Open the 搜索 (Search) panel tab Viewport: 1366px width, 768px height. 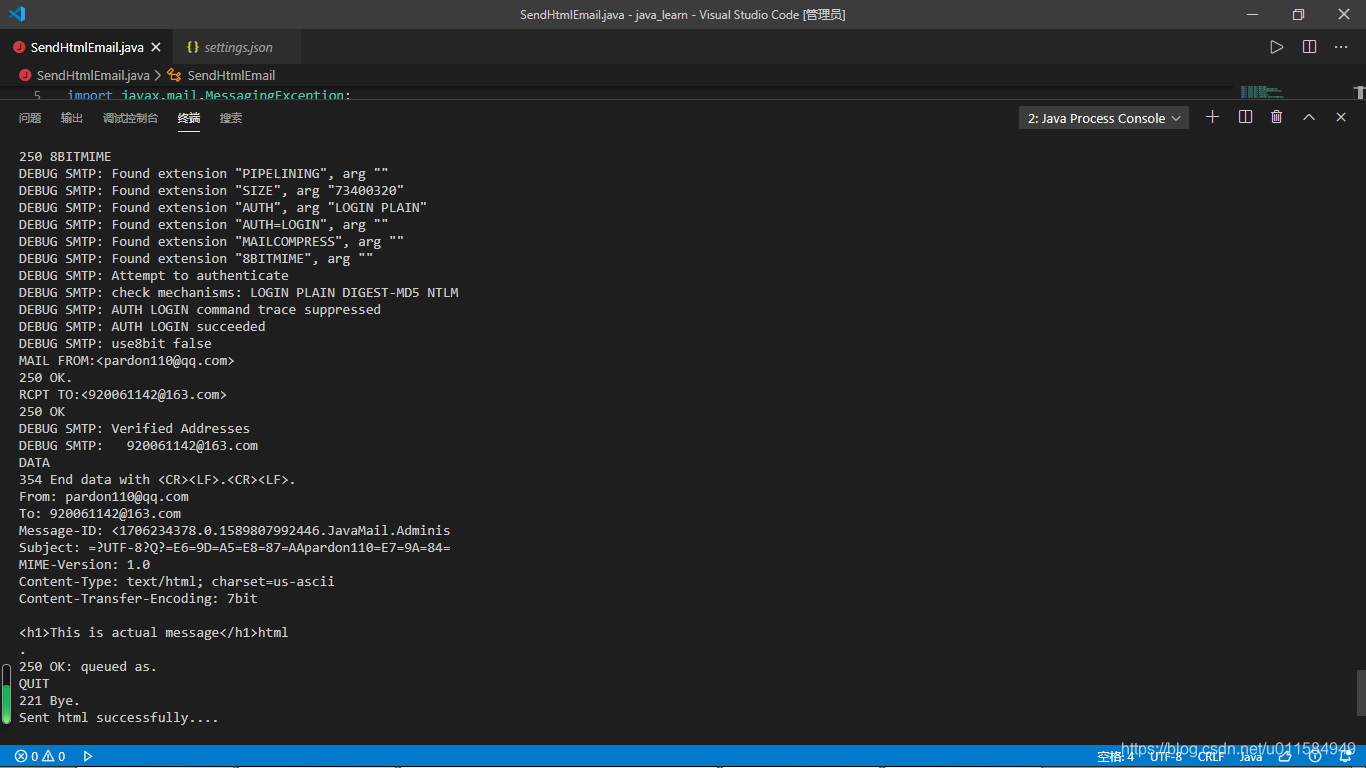(x=231, y=118)
